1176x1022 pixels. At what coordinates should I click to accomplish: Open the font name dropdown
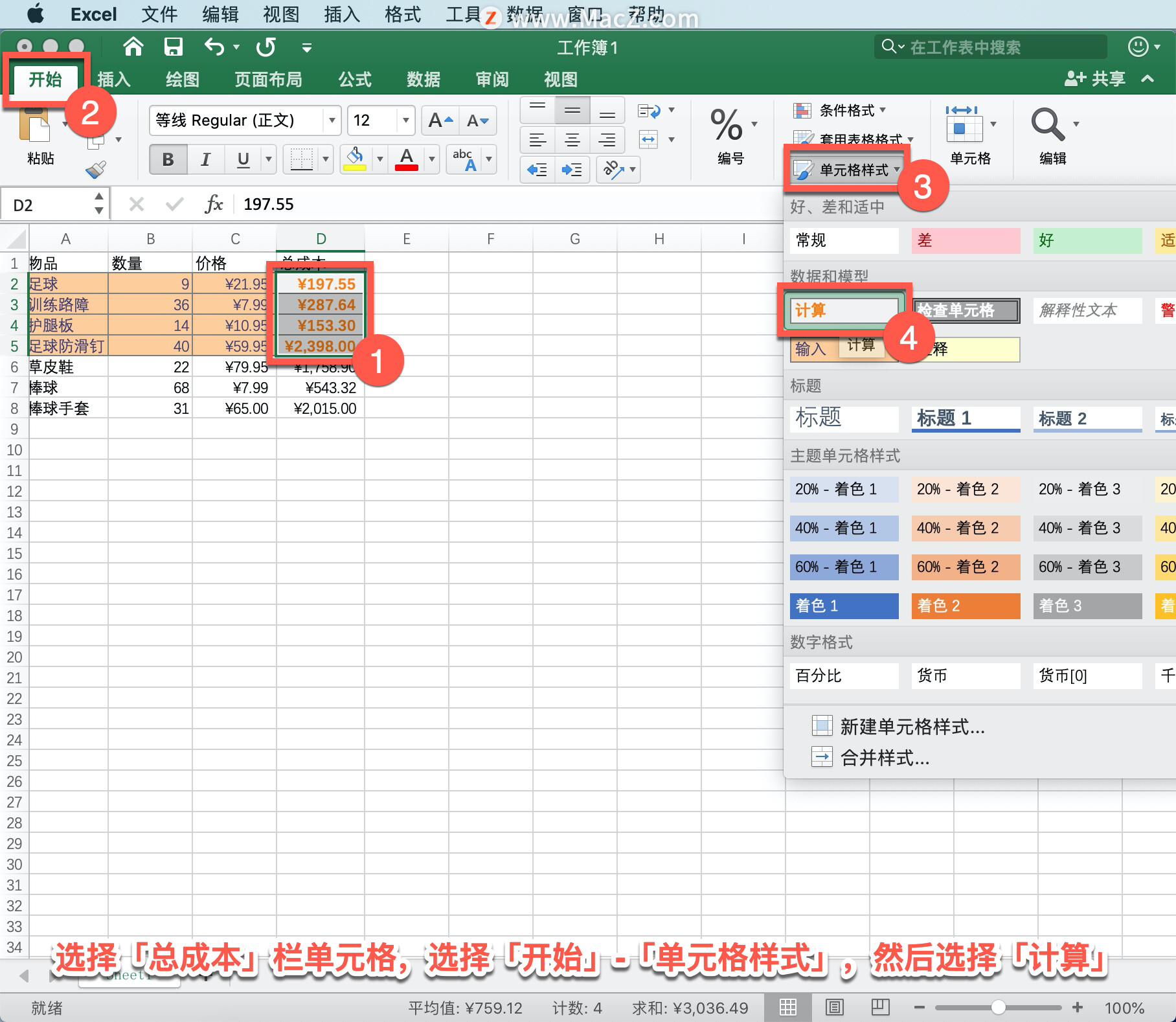click(x=332, y=120)
